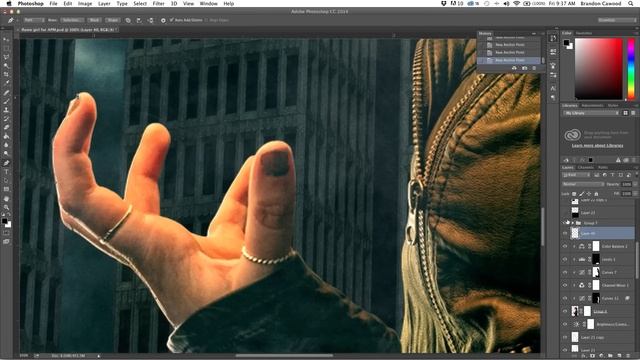Viewport: 640px width, 360px height.
Task: Hide the Channel Mixer 1 layer
Action: tap(565, 285)
